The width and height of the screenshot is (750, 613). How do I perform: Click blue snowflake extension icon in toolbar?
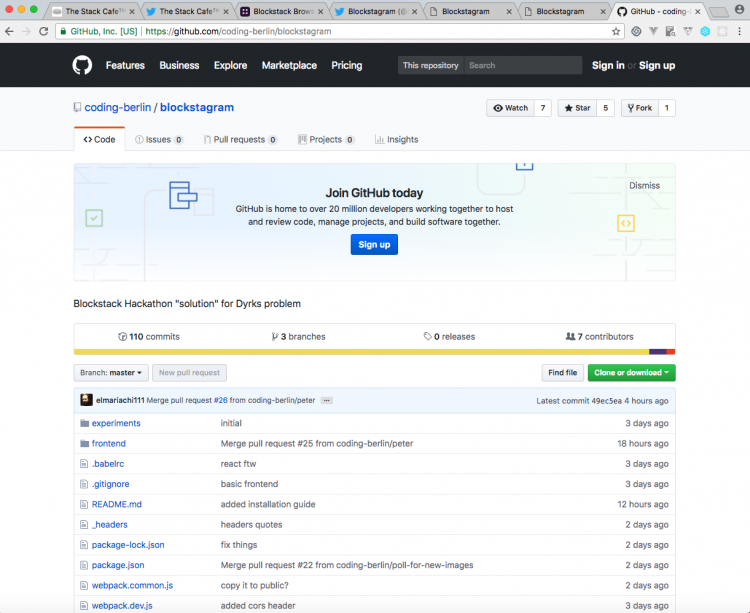pyautogui.click(x=705, y=32)
